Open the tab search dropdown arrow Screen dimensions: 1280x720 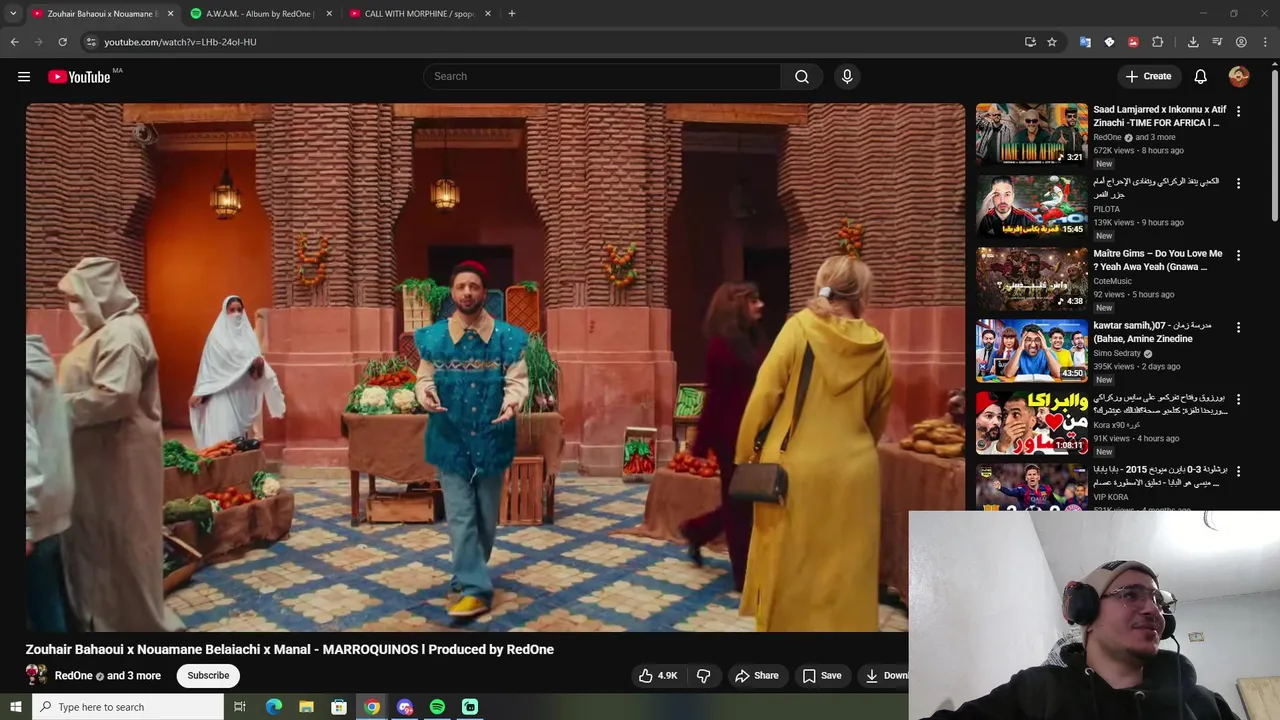pyautogui.click(x=13, y=13)
